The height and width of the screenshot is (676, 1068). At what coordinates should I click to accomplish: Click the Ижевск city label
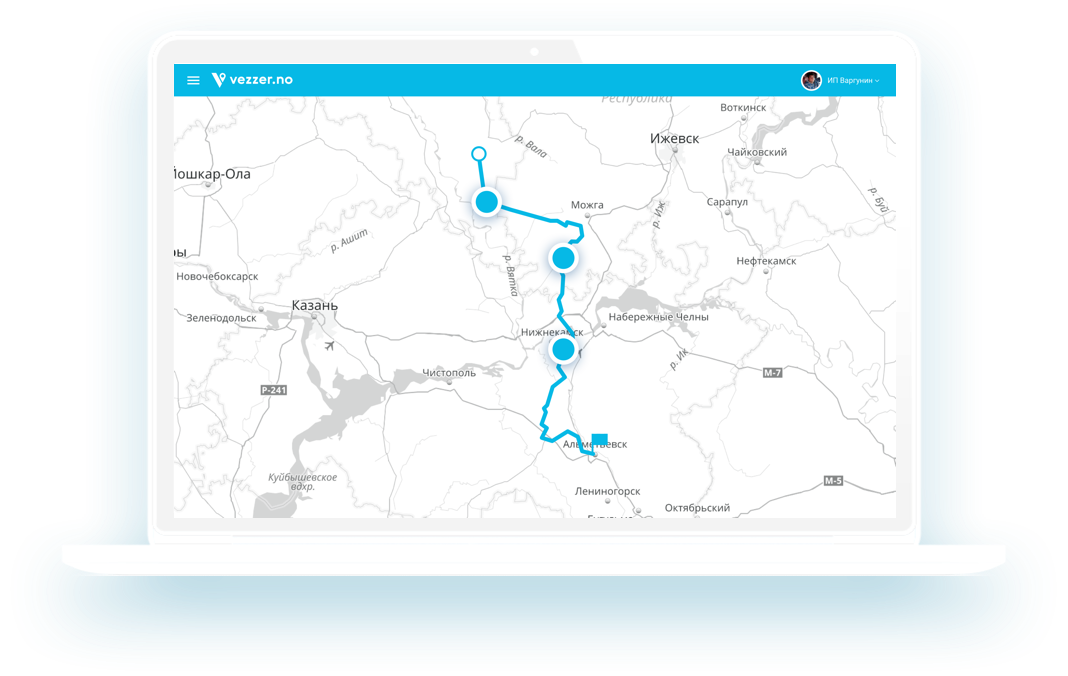coord(674,138)
